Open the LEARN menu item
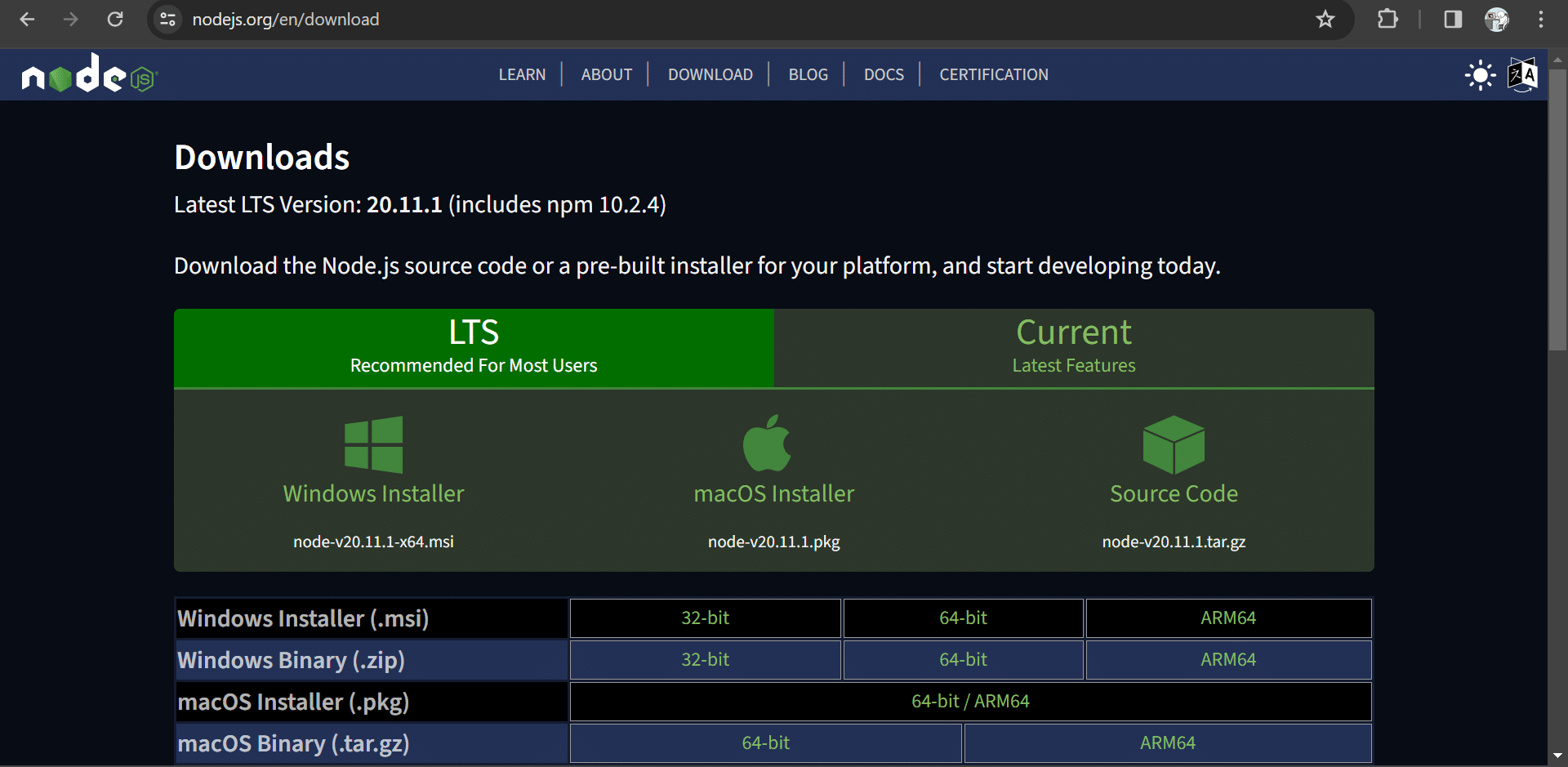 point(522,74)
